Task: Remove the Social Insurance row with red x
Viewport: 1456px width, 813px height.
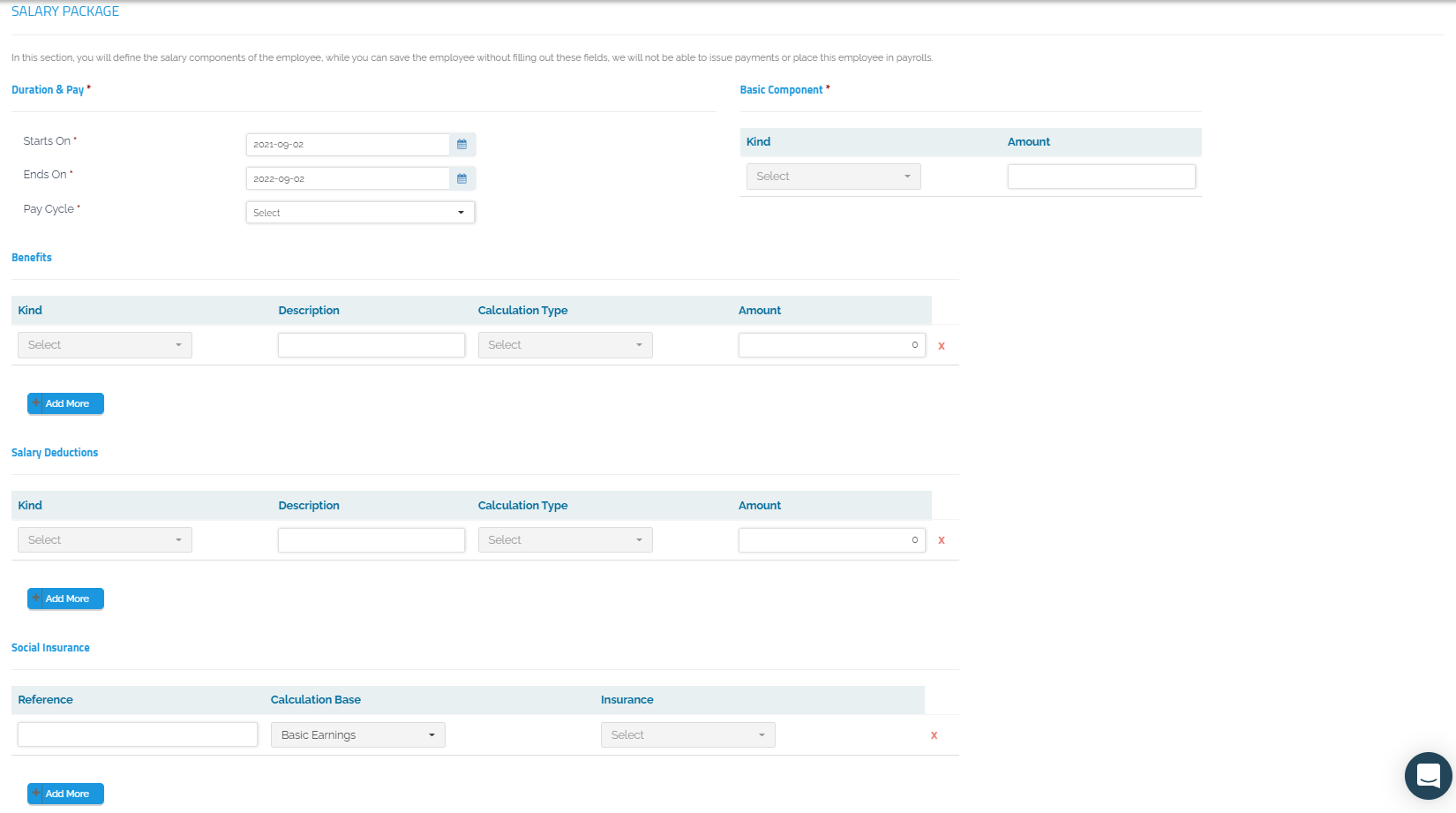Action: pyautogui.click(x=934, y=735)
